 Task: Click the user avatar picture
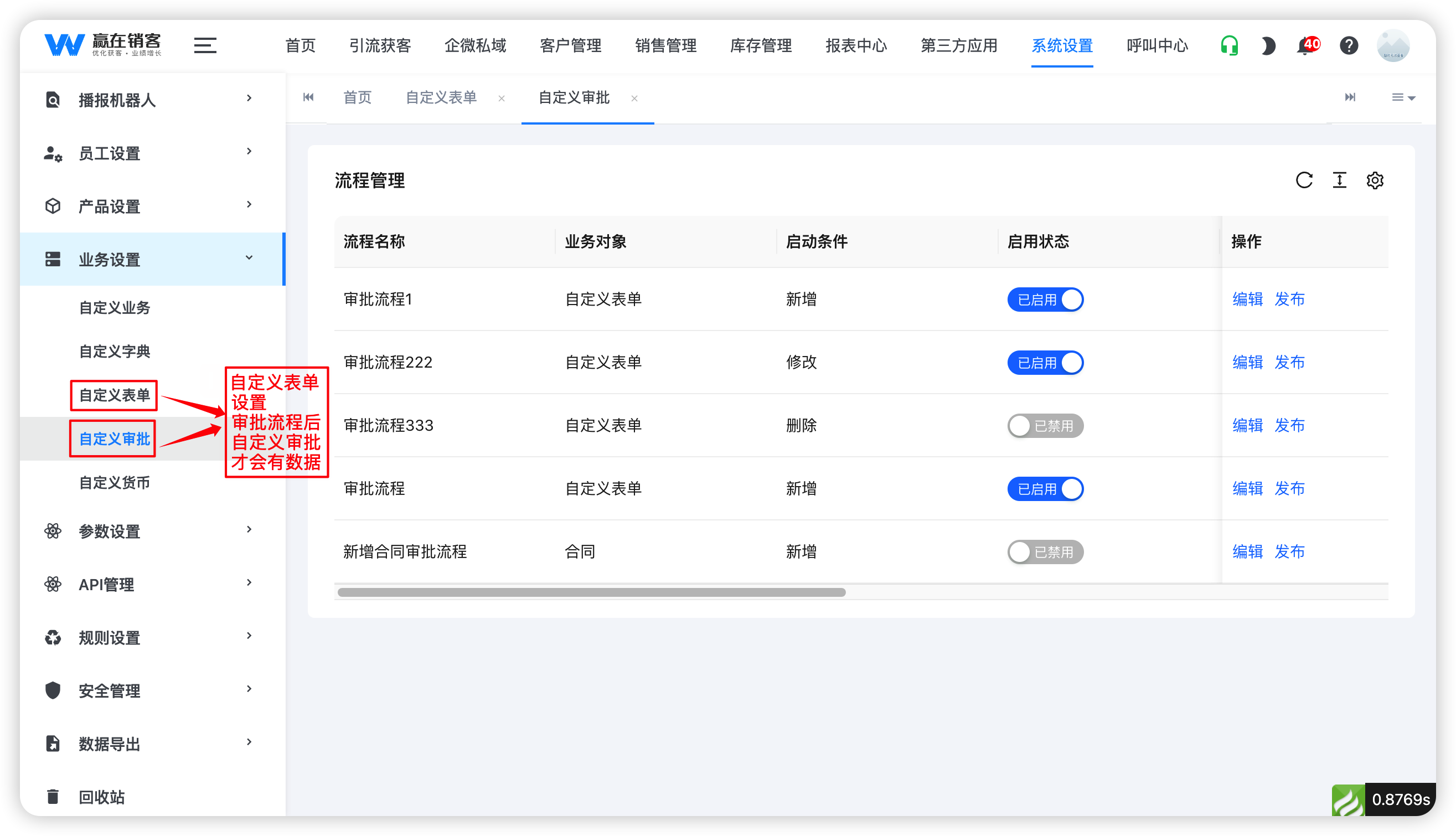[1393, 45]
